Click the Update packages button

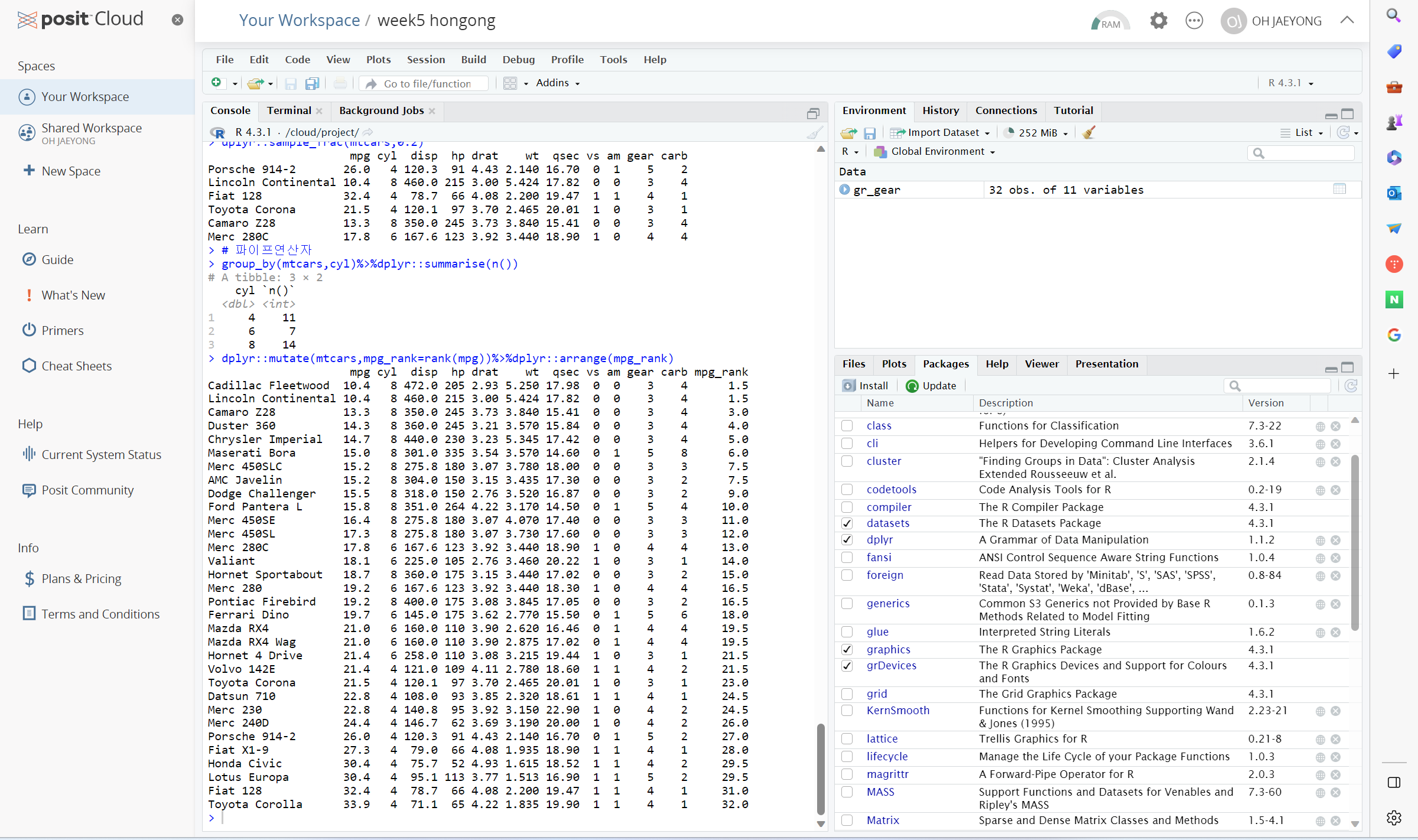point(931,386)
